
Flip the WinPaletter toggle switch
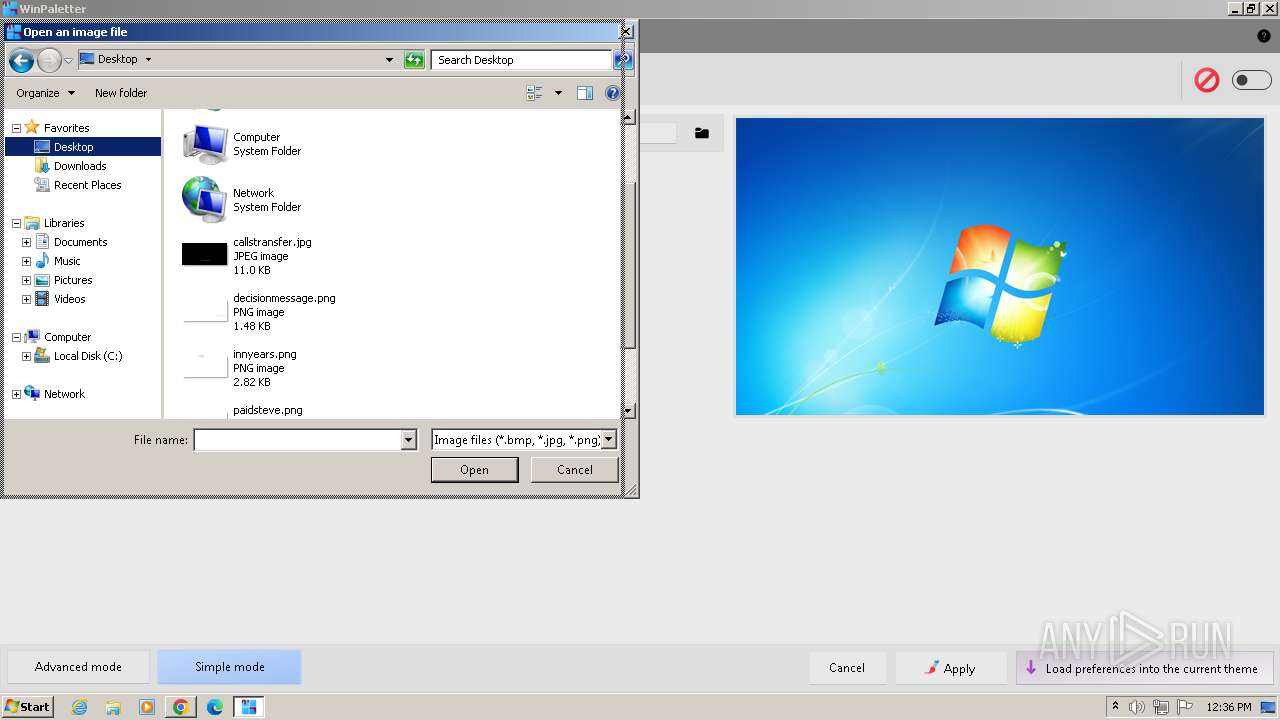pyautogui.click(x=1251, y=80)
